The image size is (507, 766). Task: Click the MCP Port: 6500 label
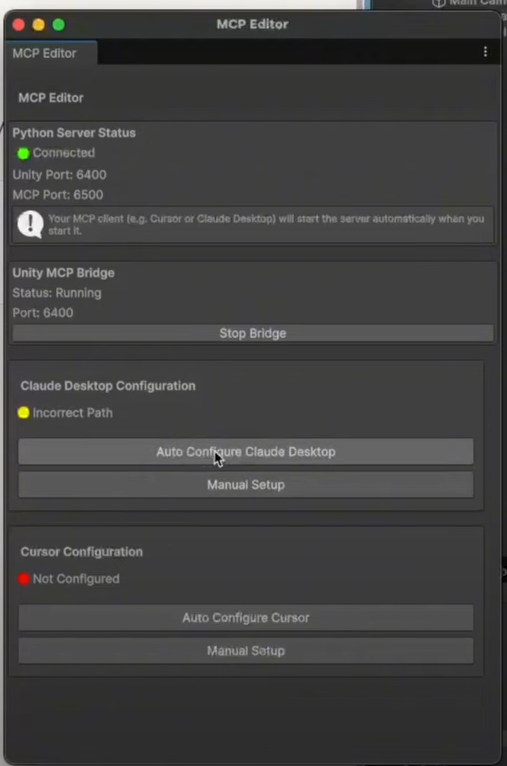pyautogui.click(x=58, y=195)
